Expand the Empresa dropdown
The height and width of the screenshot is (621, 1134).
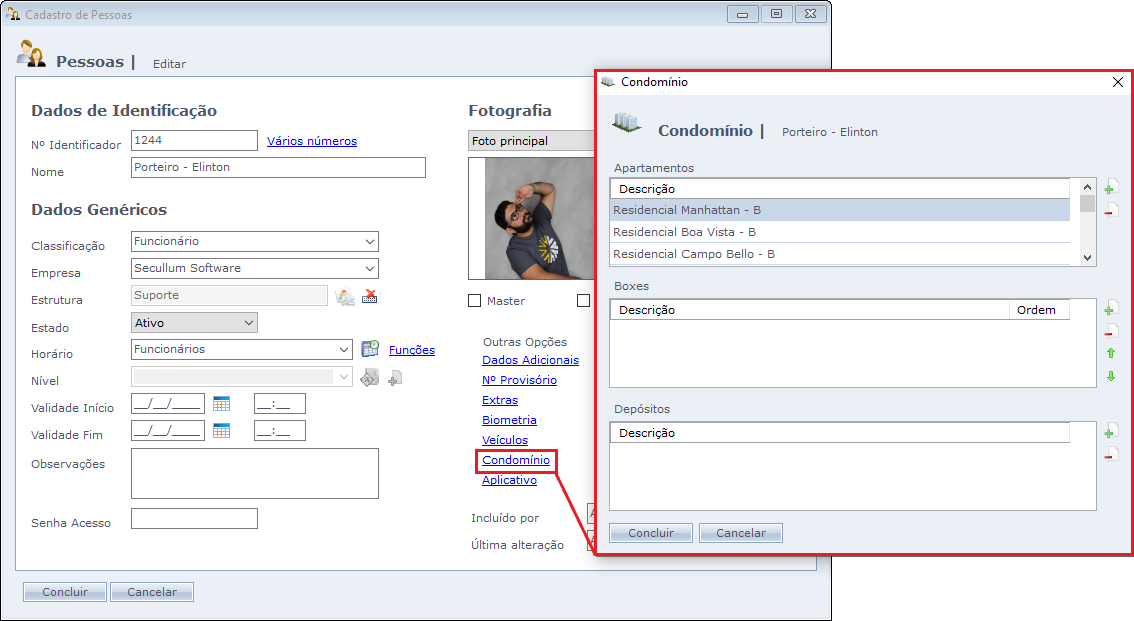click(370, 269)
